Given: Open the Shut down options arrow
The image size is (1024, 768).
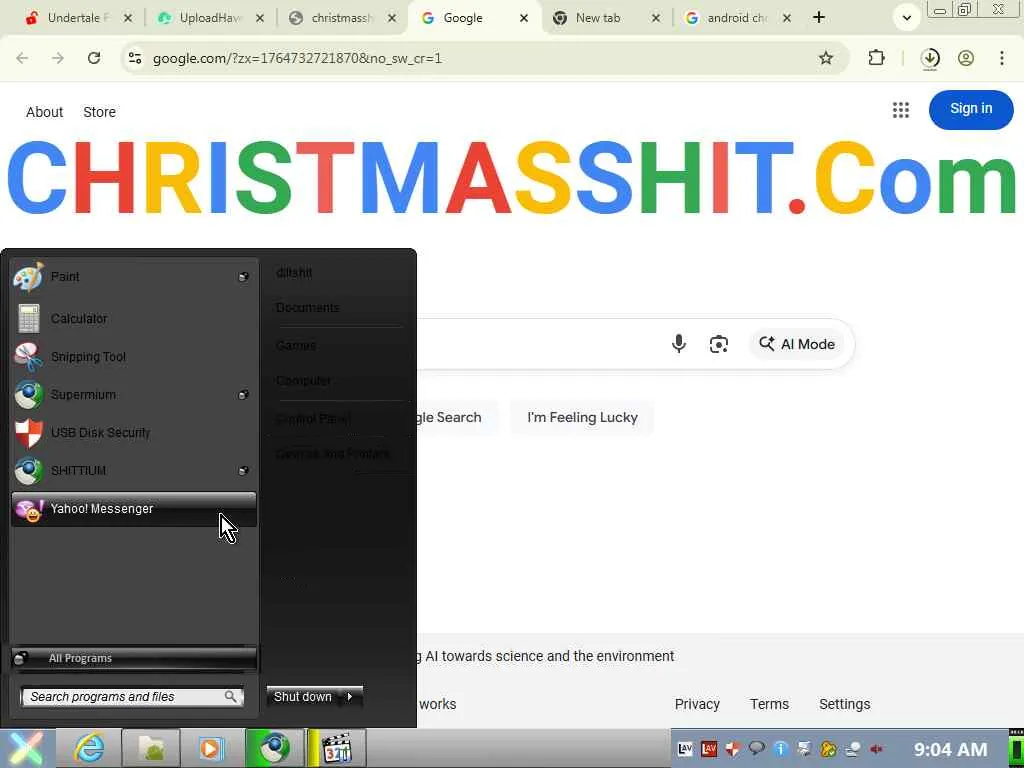Looking at the screenshot, I should click(350, 697).
